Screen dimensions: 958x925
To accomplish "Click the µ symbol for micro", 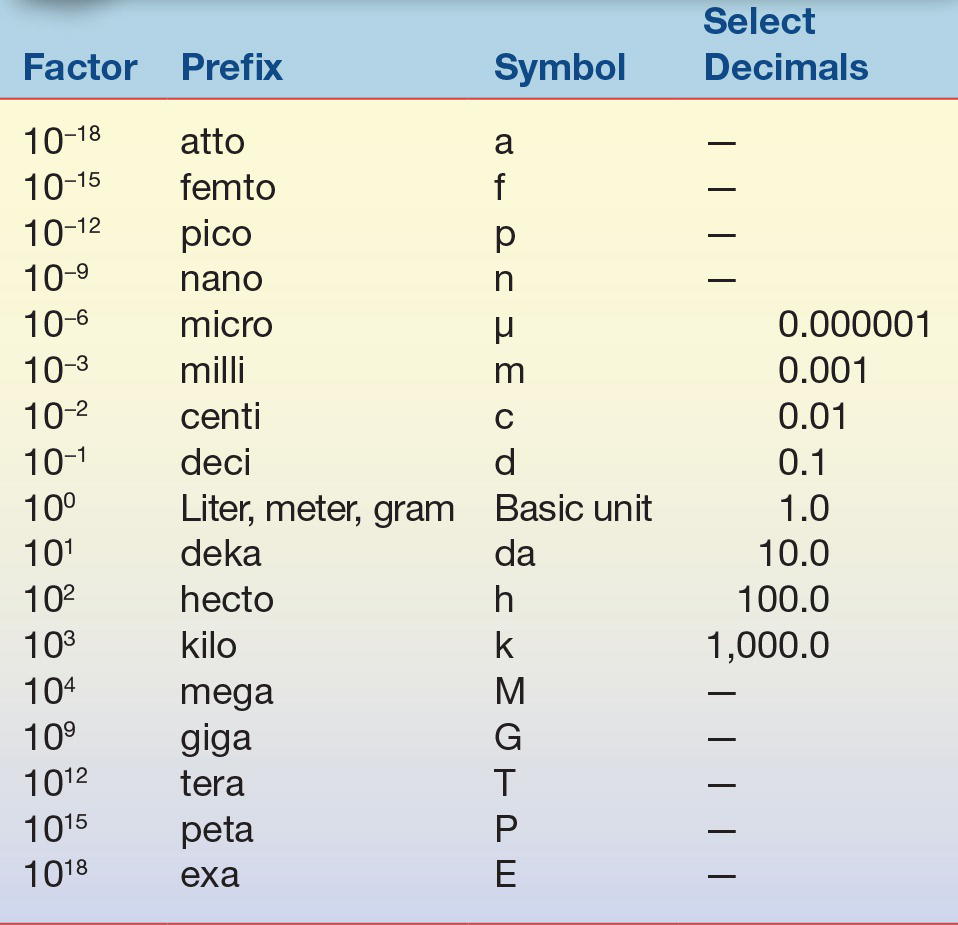I will pyautogui.click(x=504, y=327).
